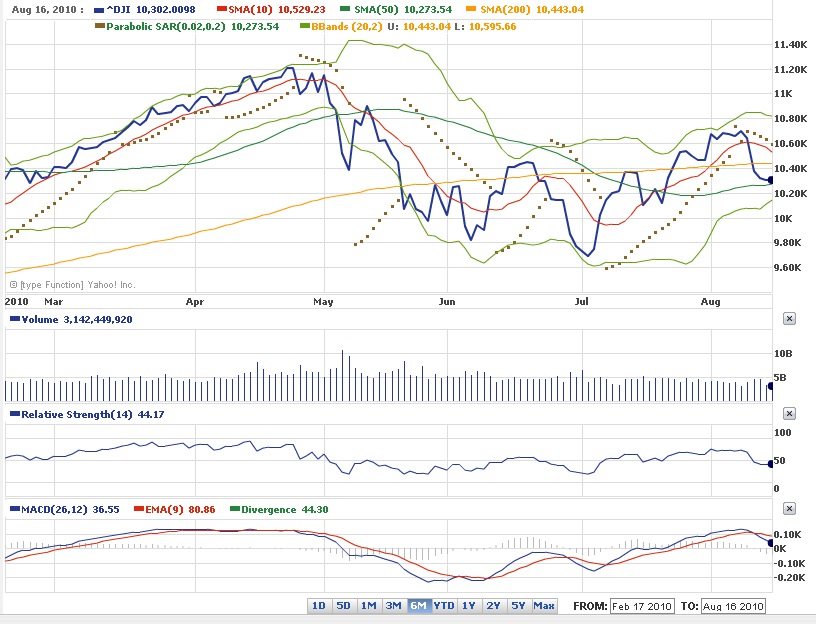Click the Aug label on the time axis

click(710, 302)
